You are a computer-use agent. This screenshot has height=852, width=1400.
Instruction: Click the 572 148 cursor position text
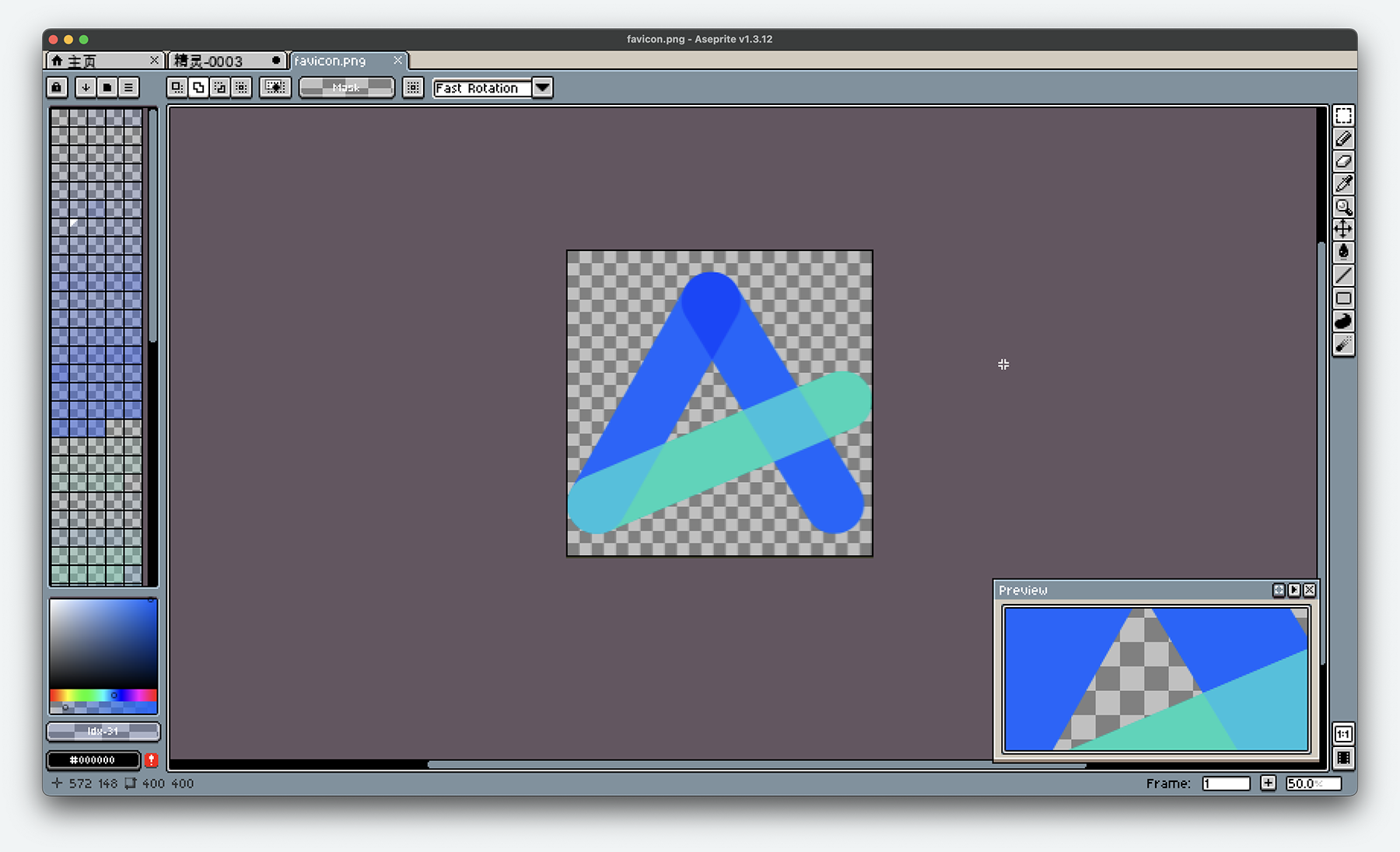point(93,783)
